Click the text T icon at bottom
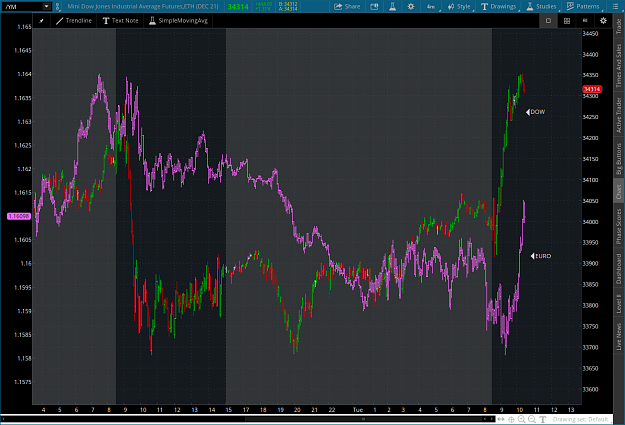 click(x=542, y=419)
